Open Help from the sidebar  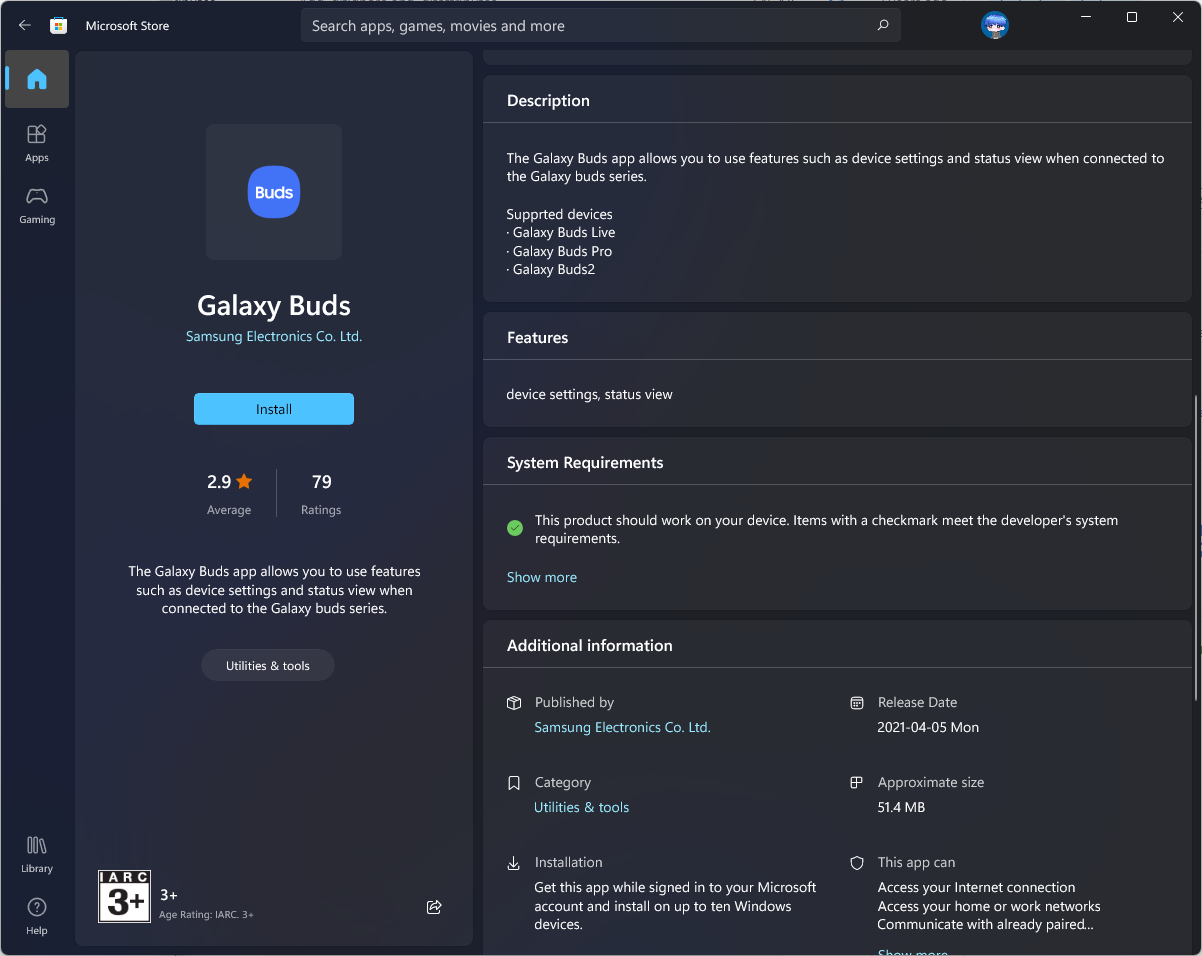(x=37, y=916)
